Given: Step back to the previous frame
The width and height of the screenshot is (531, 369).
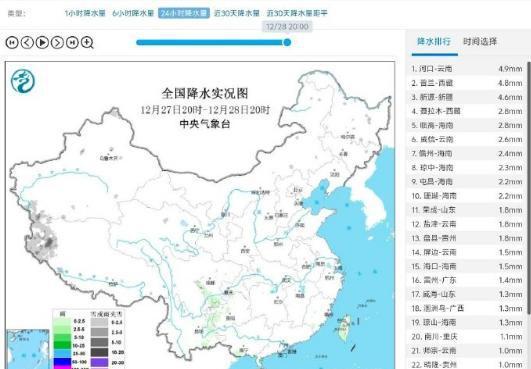Looking at the screenshot, I should click(x=27, y=42).
